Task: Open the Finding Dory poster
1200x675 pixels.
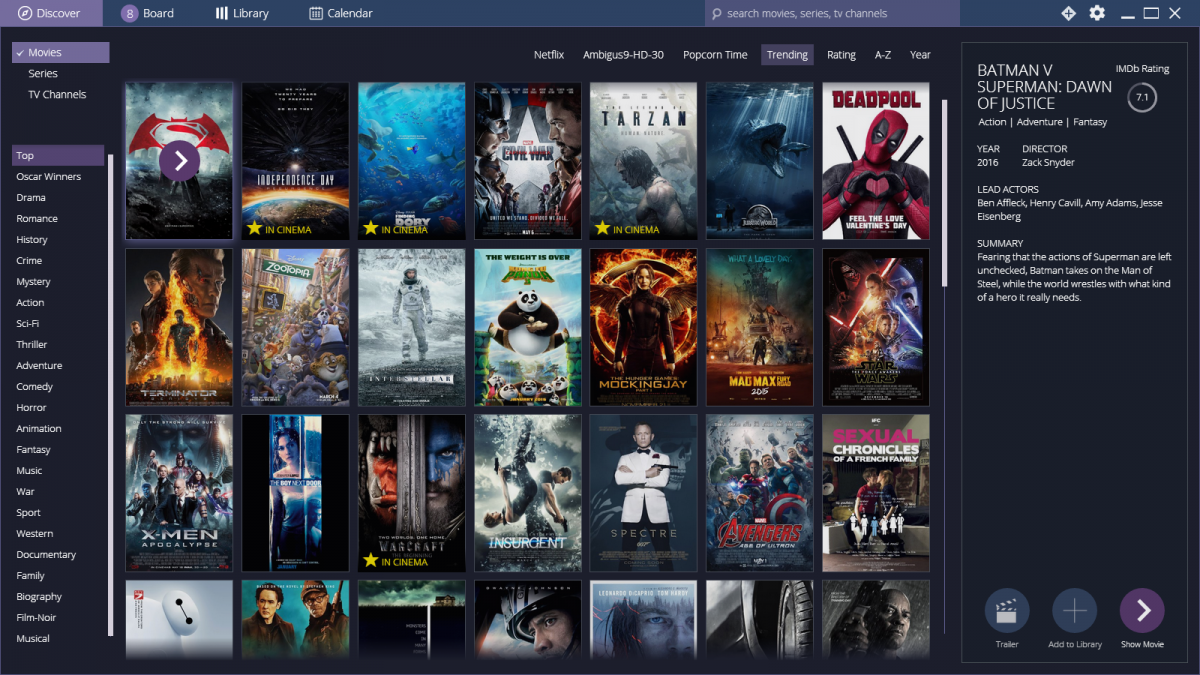Action: (411, 160)
